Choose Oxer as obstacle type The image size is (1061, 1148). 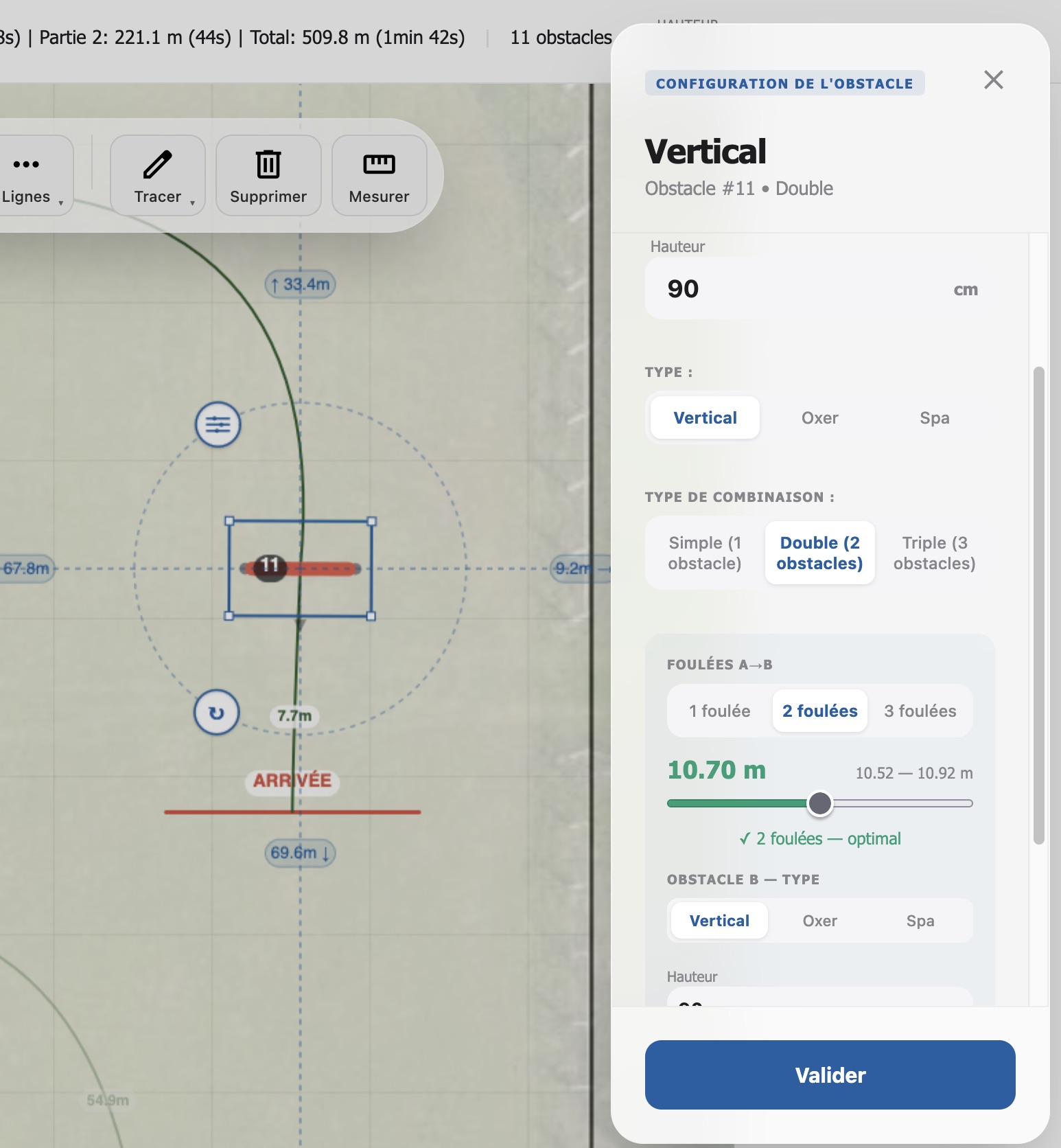pyautogui.click(x=819, y=417)
